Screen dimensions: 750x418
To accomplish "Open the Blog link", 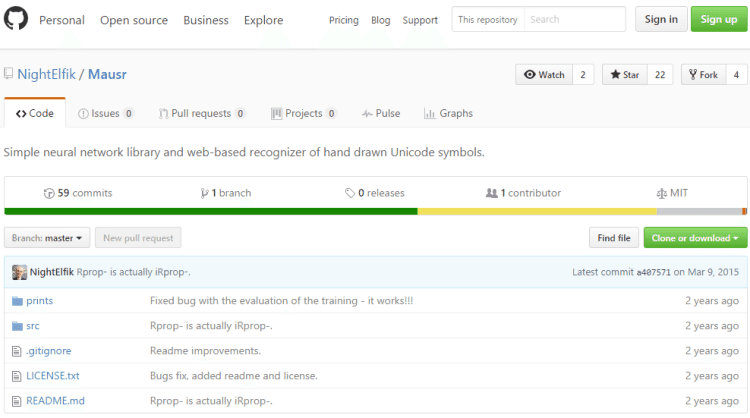I will coord(381,20).
